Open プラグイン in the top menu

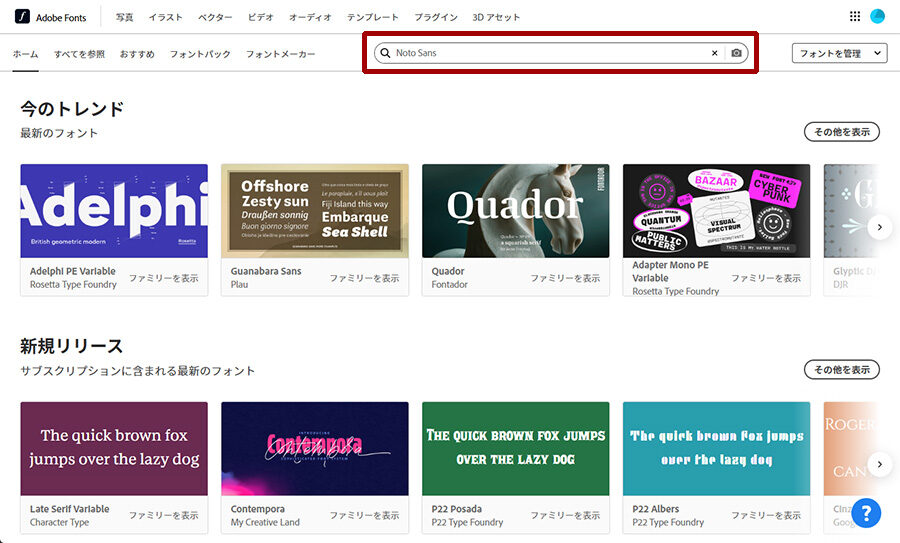coord(436,17)
